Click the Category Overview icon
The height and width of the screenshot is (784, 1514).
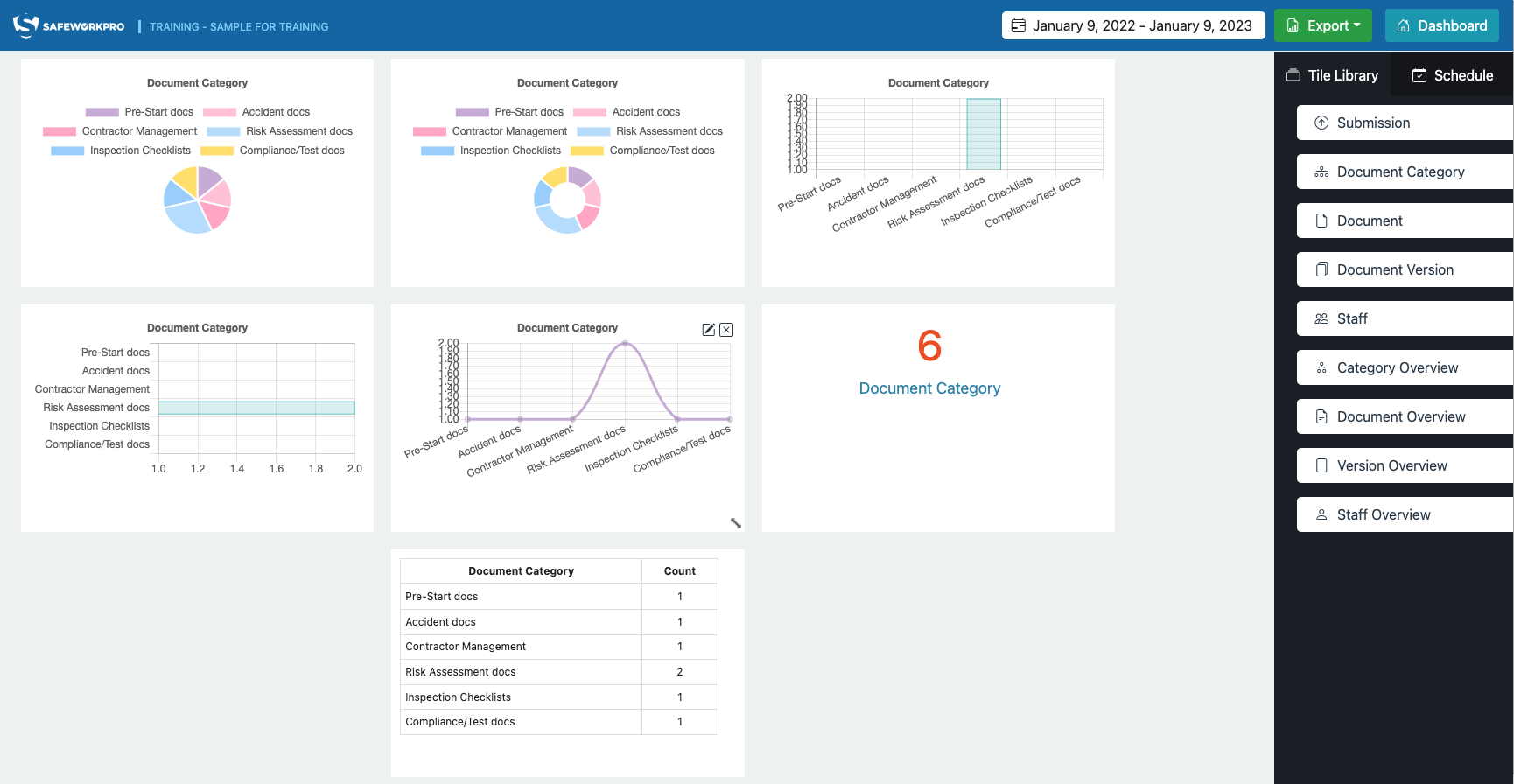pyautogui.click(x=1321, y=367)
